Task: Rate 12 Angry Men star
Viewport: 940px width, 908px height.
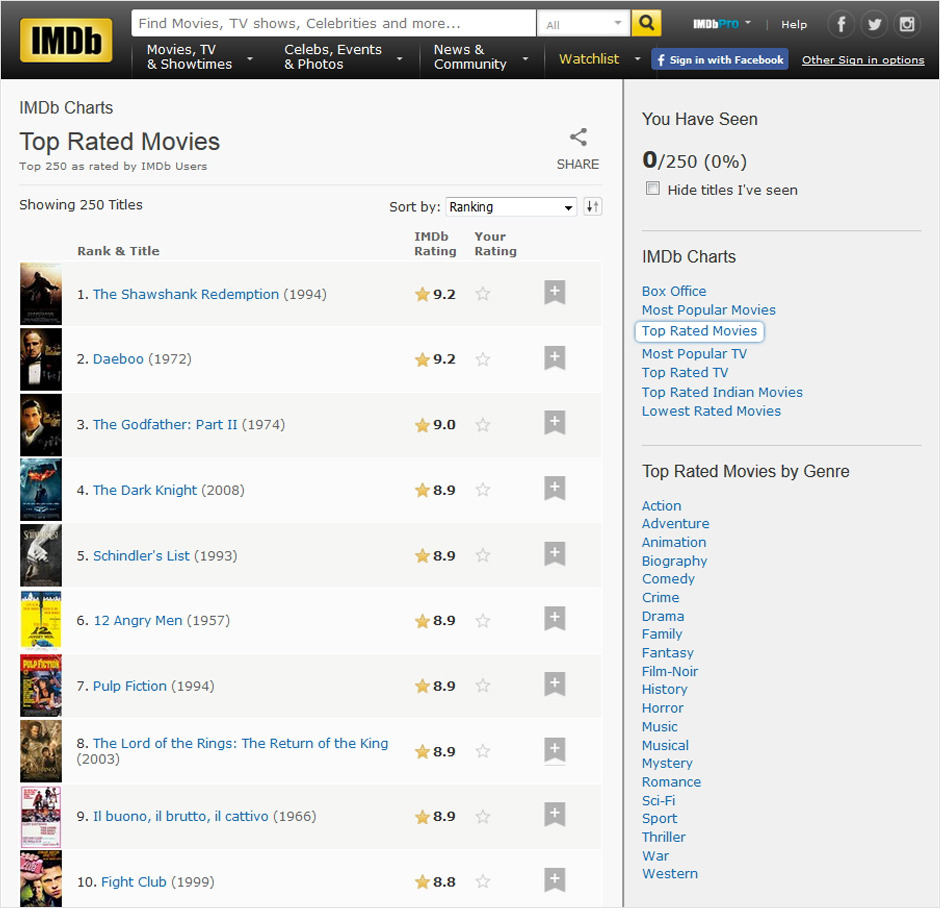Action: click(x=483, y=620)
